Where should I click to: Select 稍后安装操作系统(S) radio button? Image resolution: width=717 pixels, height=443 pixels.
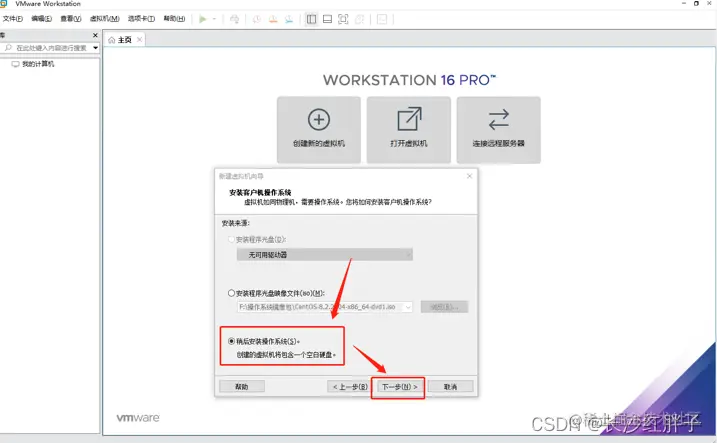point(231,341)
